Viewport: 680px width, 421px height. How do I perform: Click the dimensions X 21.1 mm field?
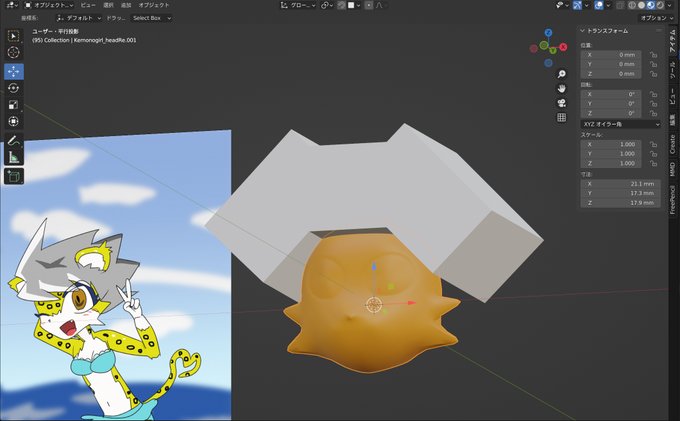[621, 184]
